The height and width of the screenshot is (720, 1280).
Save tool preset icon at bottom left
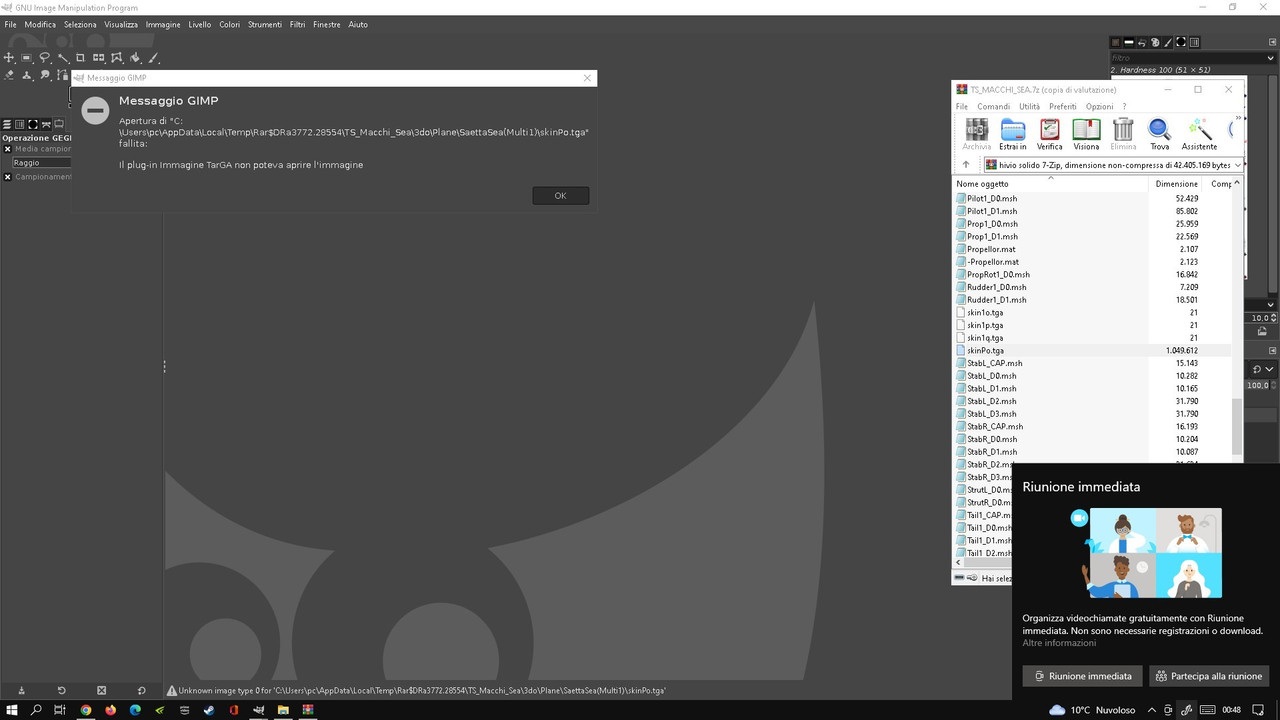point(21,690)
